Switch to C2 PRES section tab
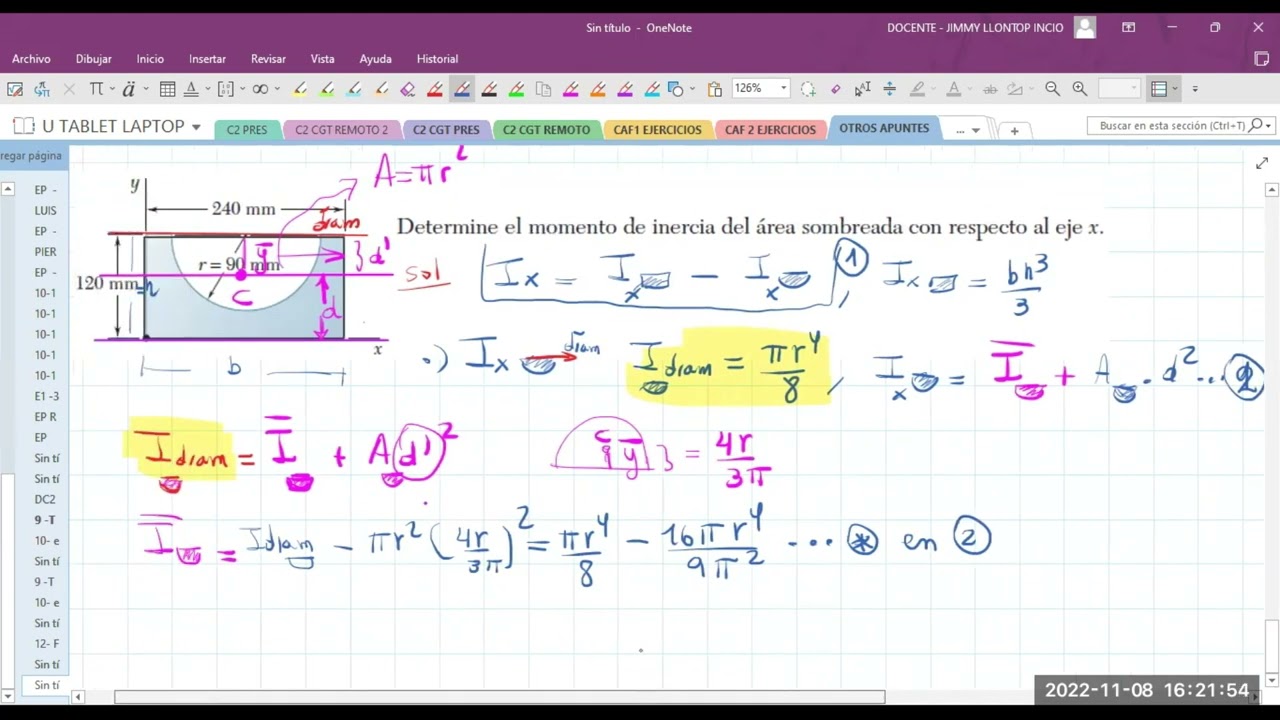The height and width of the screenshot is (720, 1280). pyautogui.click(x=247, y=130)
